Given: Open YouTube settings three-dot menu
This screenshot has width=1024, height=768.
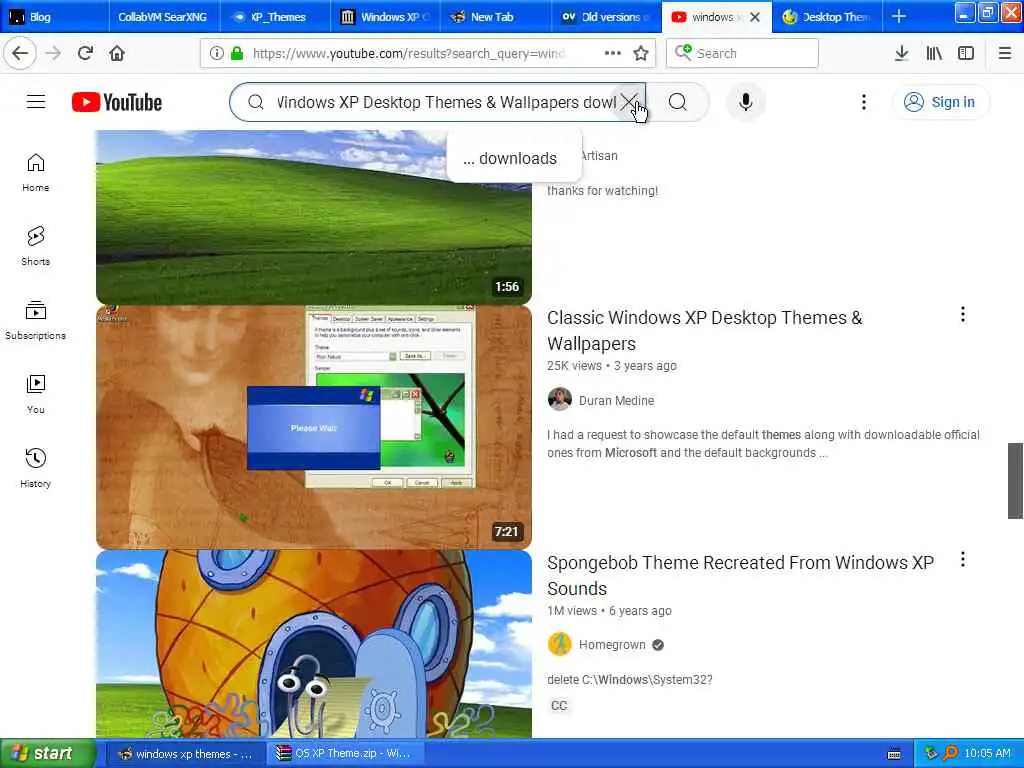Looking at the screenshot, I should (x=863, y=102).
